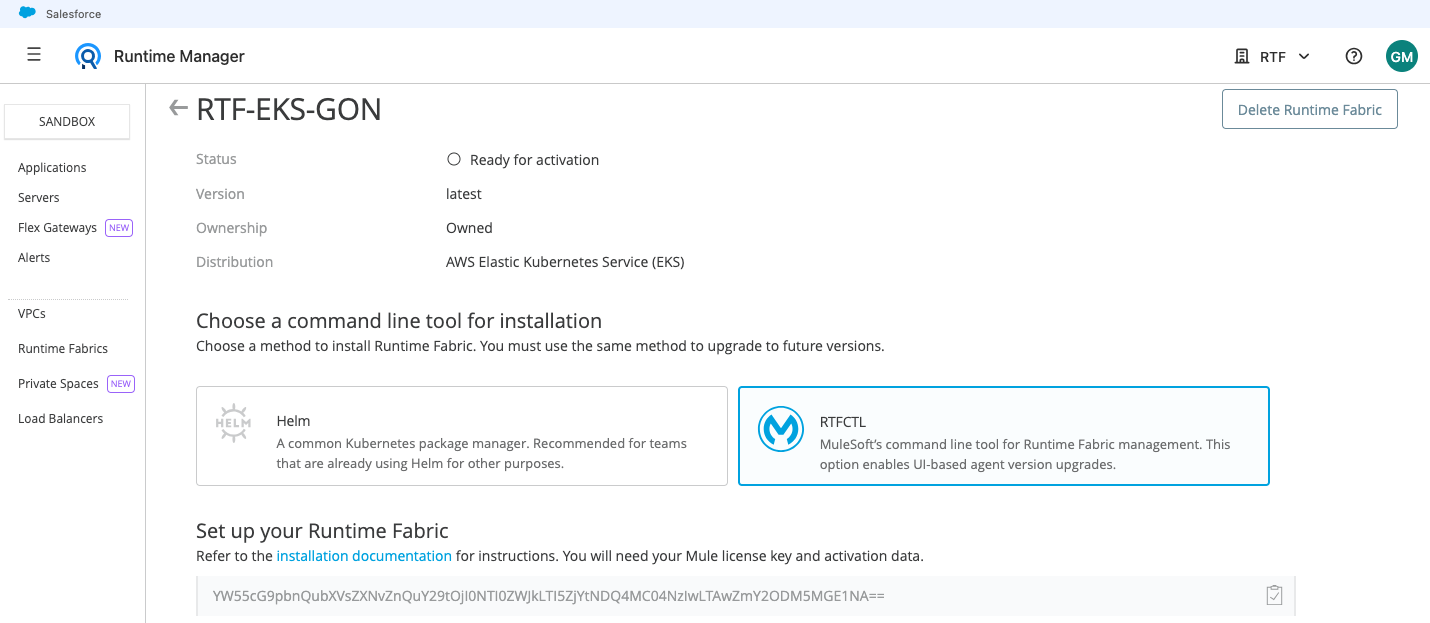
Task: Click the 'Ready for activation' status text
Action: (x=534, y=160)
